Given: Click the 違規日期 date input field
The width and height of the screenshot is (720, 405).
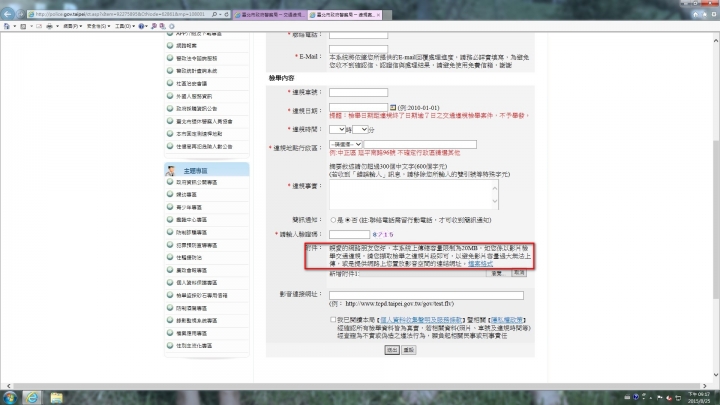Looking at the screenshot, I should click(358, 107).
